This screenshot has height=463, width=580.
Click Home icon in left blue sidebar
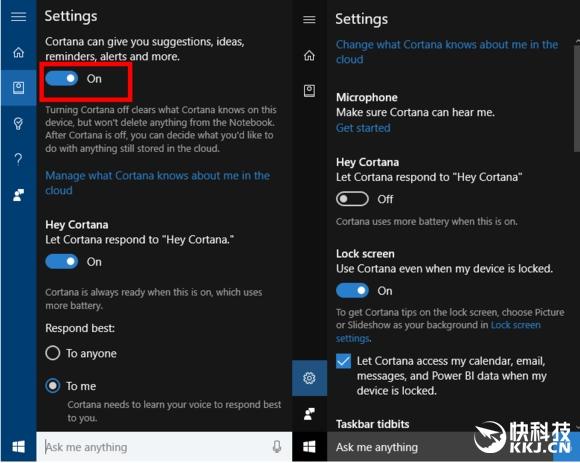click(x=18, y=53)
